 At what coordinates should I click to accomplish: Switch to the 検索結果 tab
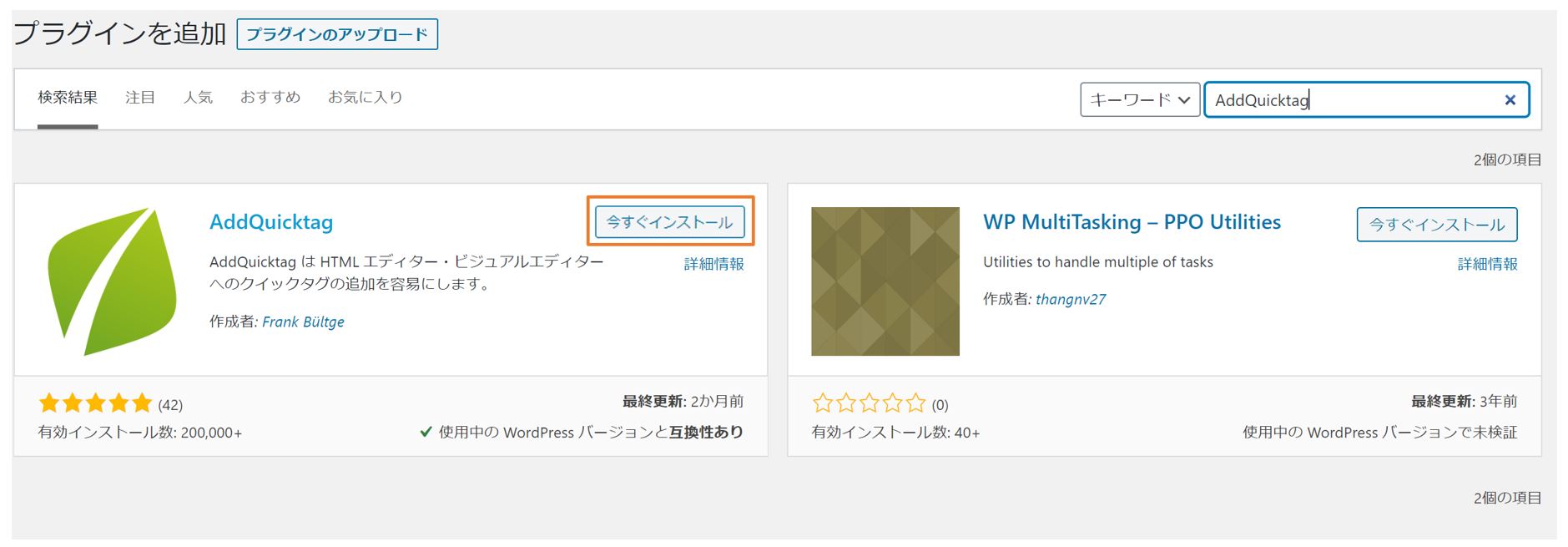click(x=68, y=98)
